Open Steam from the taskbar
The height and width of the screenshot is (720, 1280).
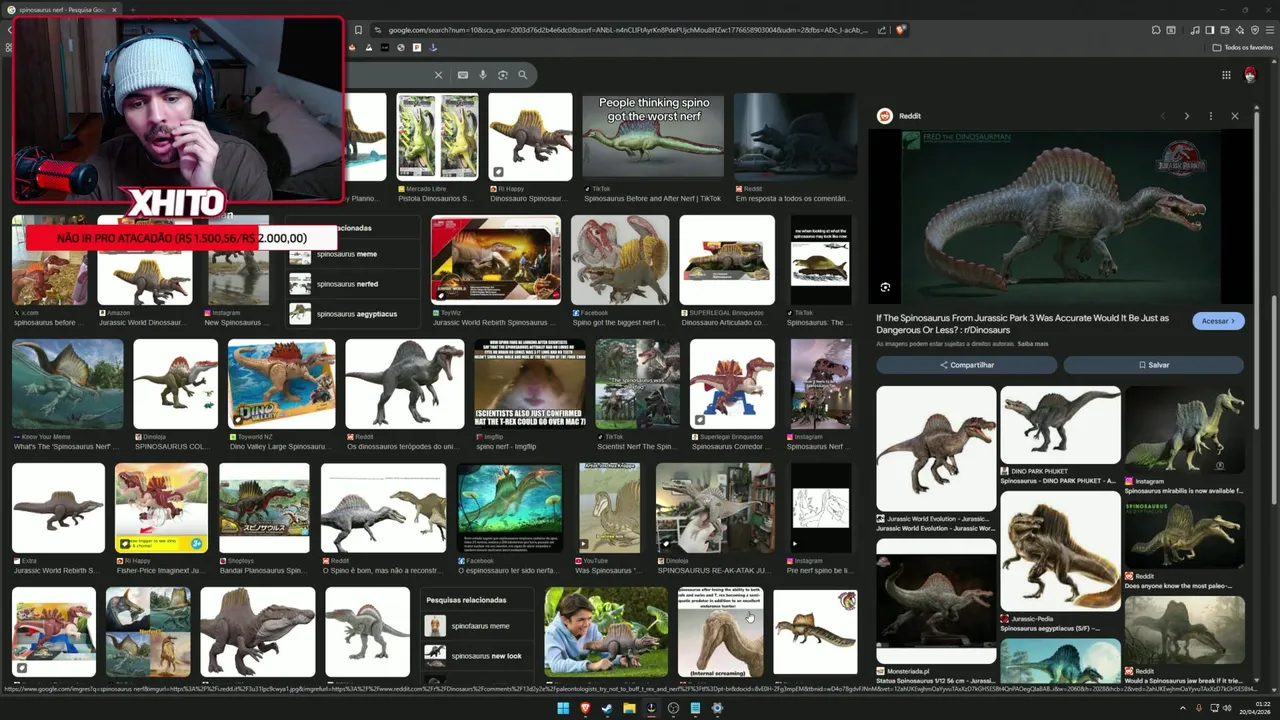click(607, 708)
